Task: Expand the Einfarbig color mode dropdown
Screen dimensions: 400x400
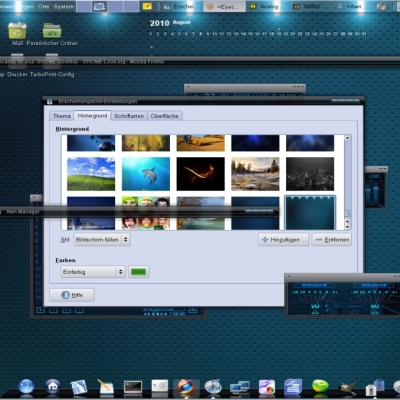Action: (93, 272)
